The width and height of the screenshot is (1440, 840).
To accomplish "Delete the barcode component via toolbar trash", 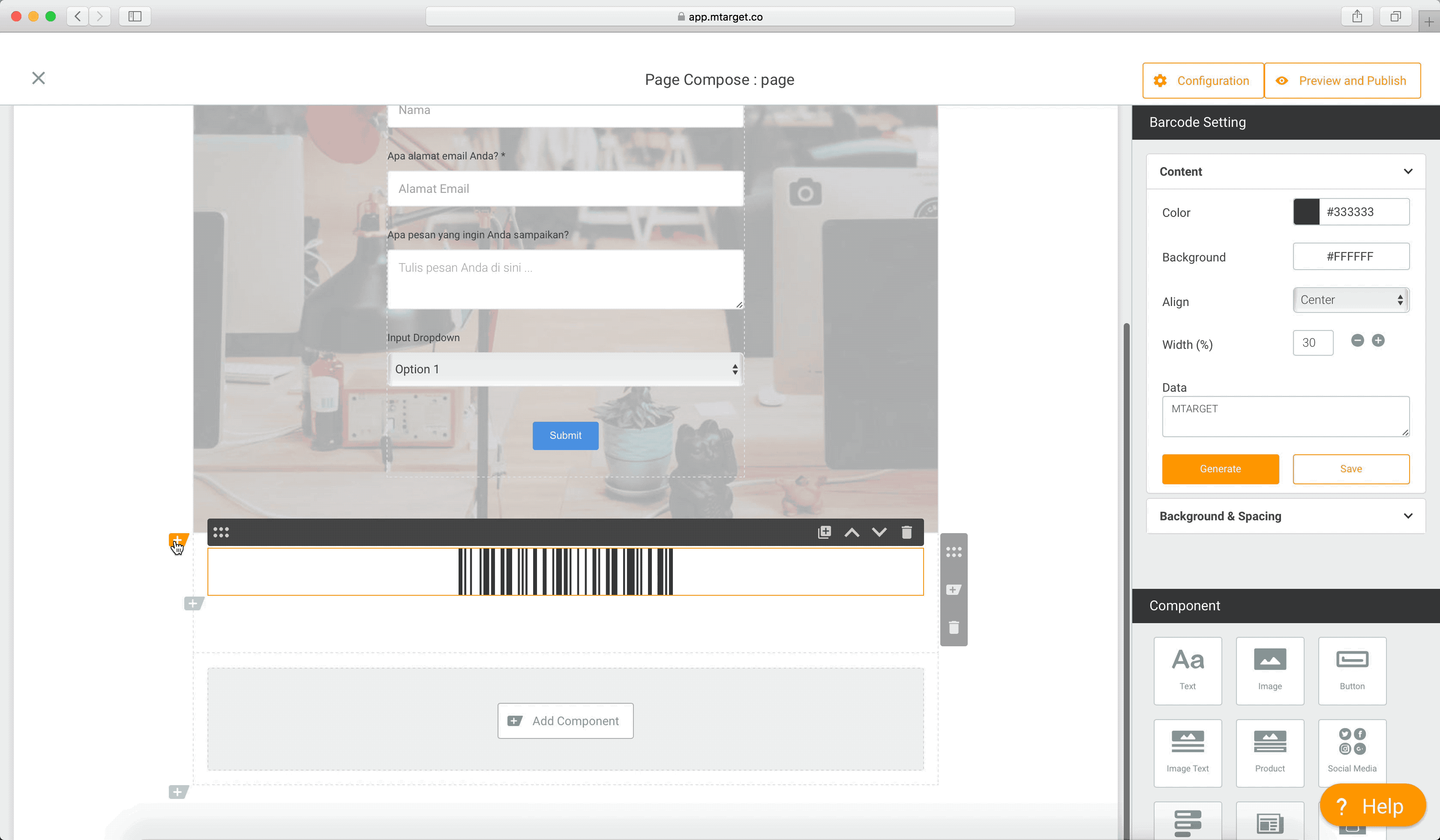I will (x=906, y=532).
